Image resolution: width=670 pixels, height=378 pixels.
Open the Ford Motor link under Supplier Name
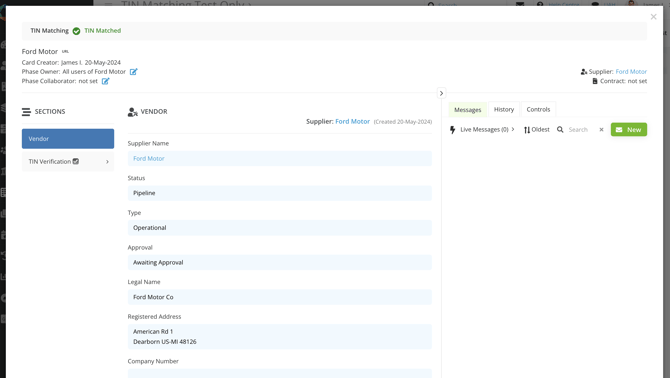point(149,159)
